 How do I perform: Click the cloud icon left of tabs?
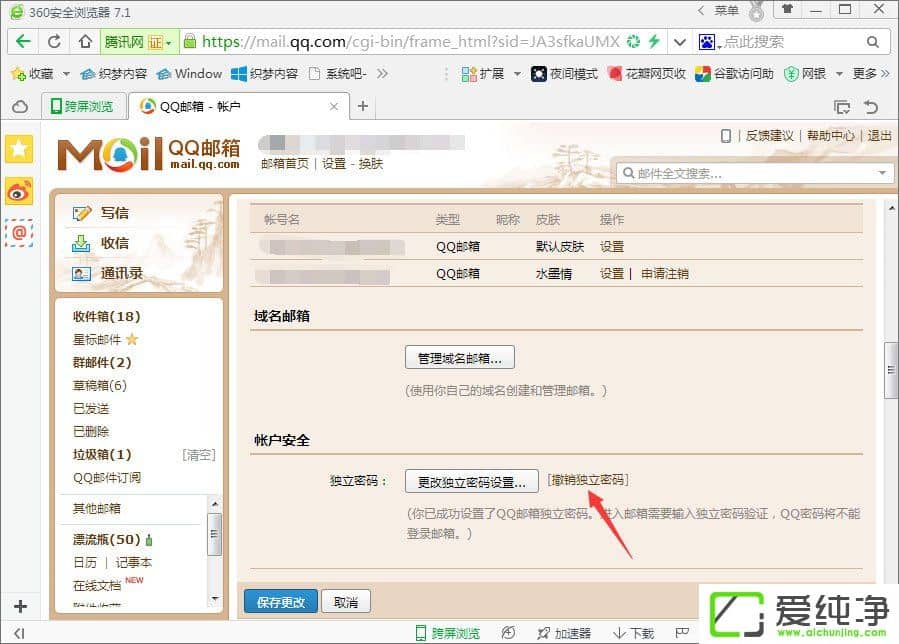click(20, 107)
